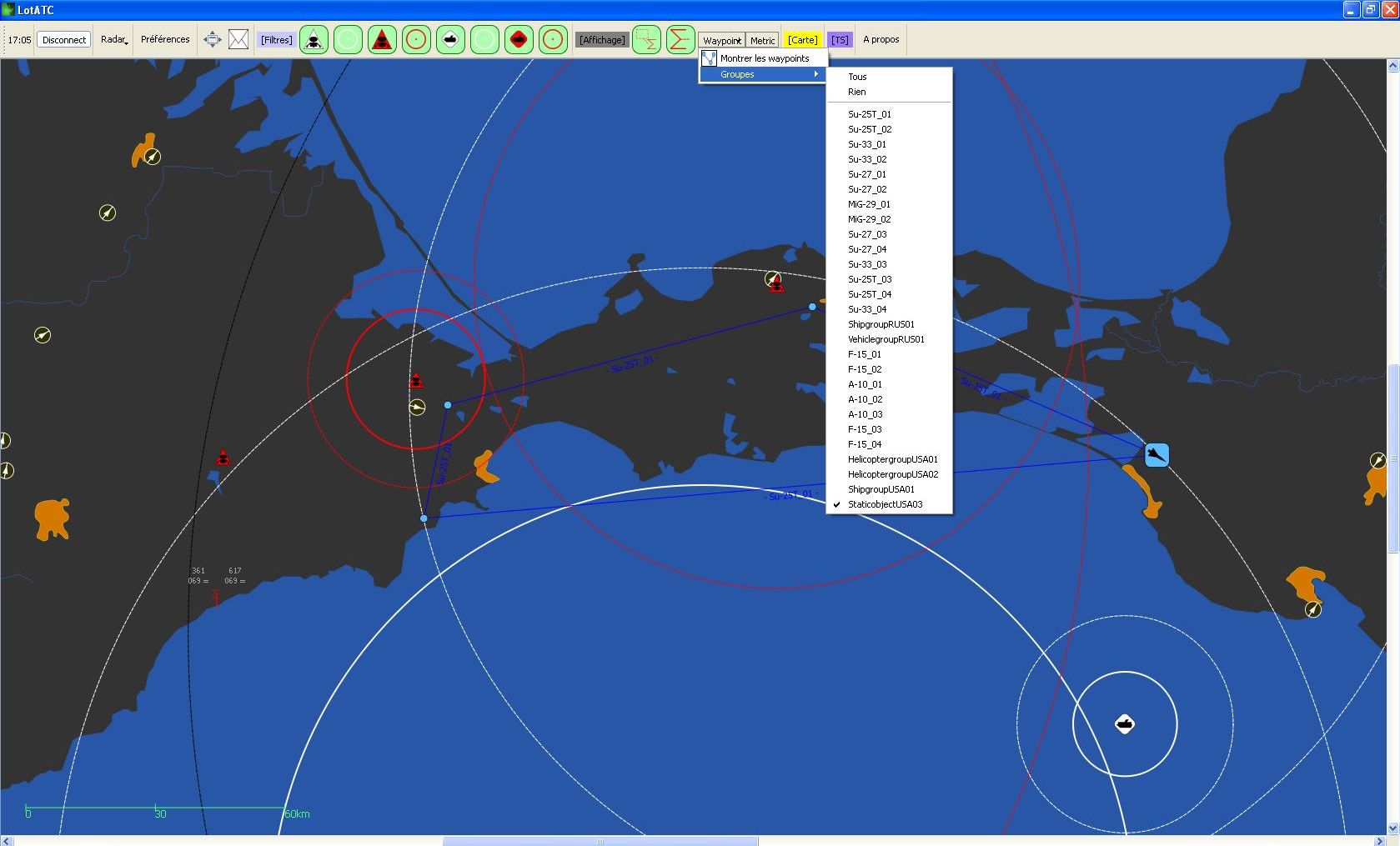Enable Su-25T_01 group waypoints
The height and width of the screenshot is (846, 1400).
tap(869, 114)
